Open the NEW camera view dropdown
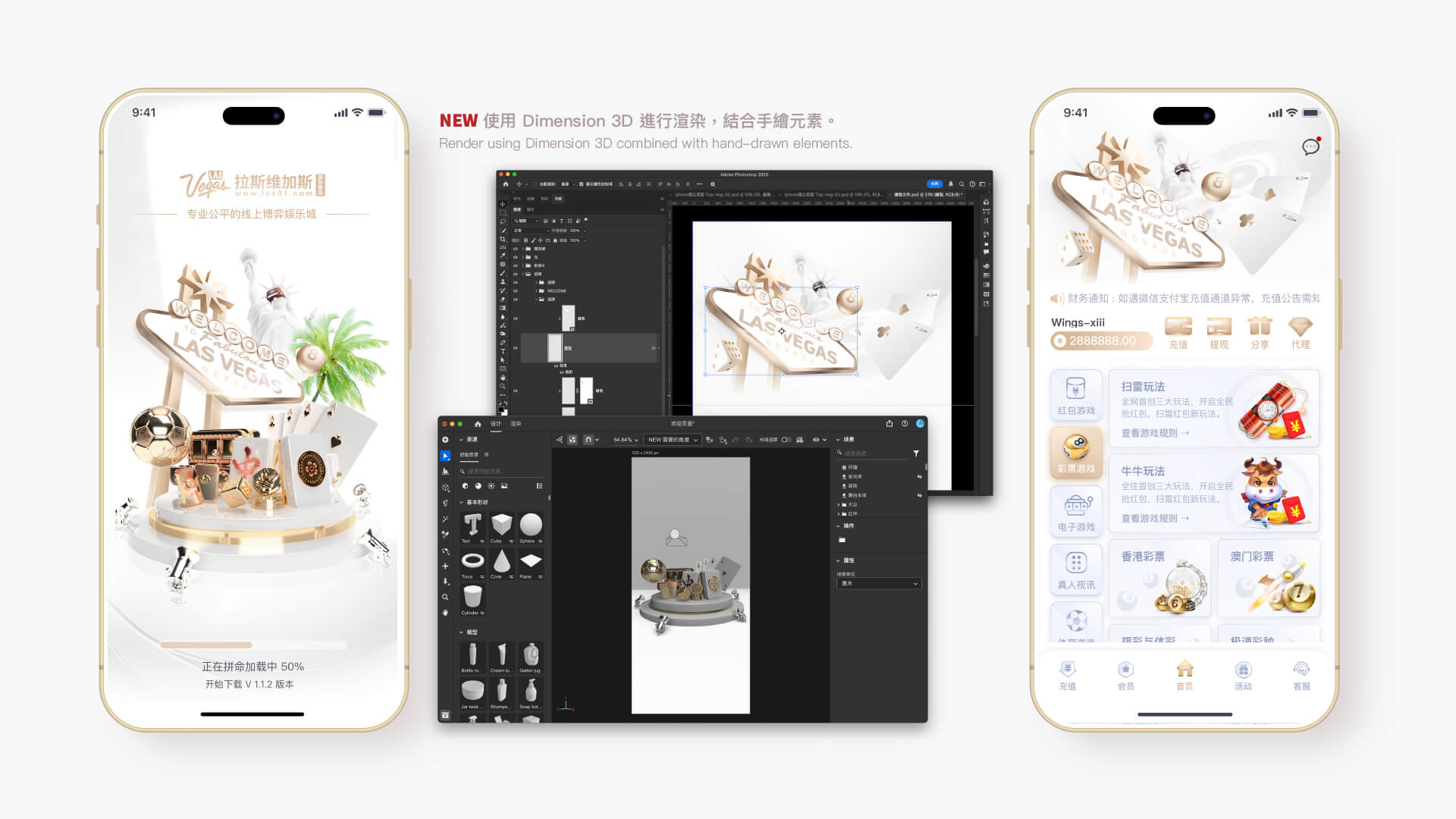This screenshot has height=819, width=1456. click(x=672, y=440)
